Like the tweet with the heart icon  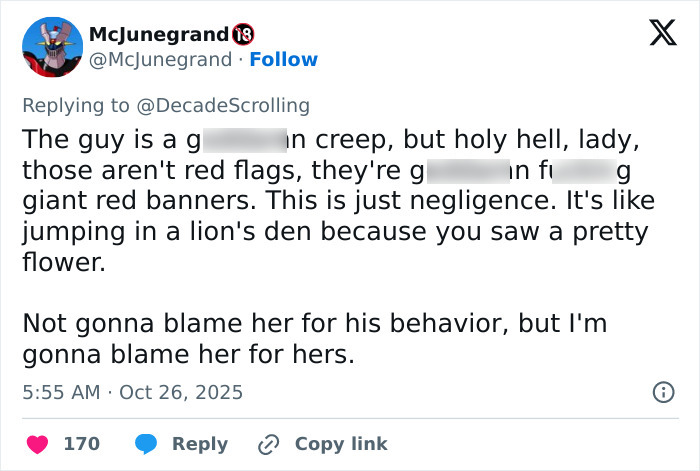click(x=37, y=443)
